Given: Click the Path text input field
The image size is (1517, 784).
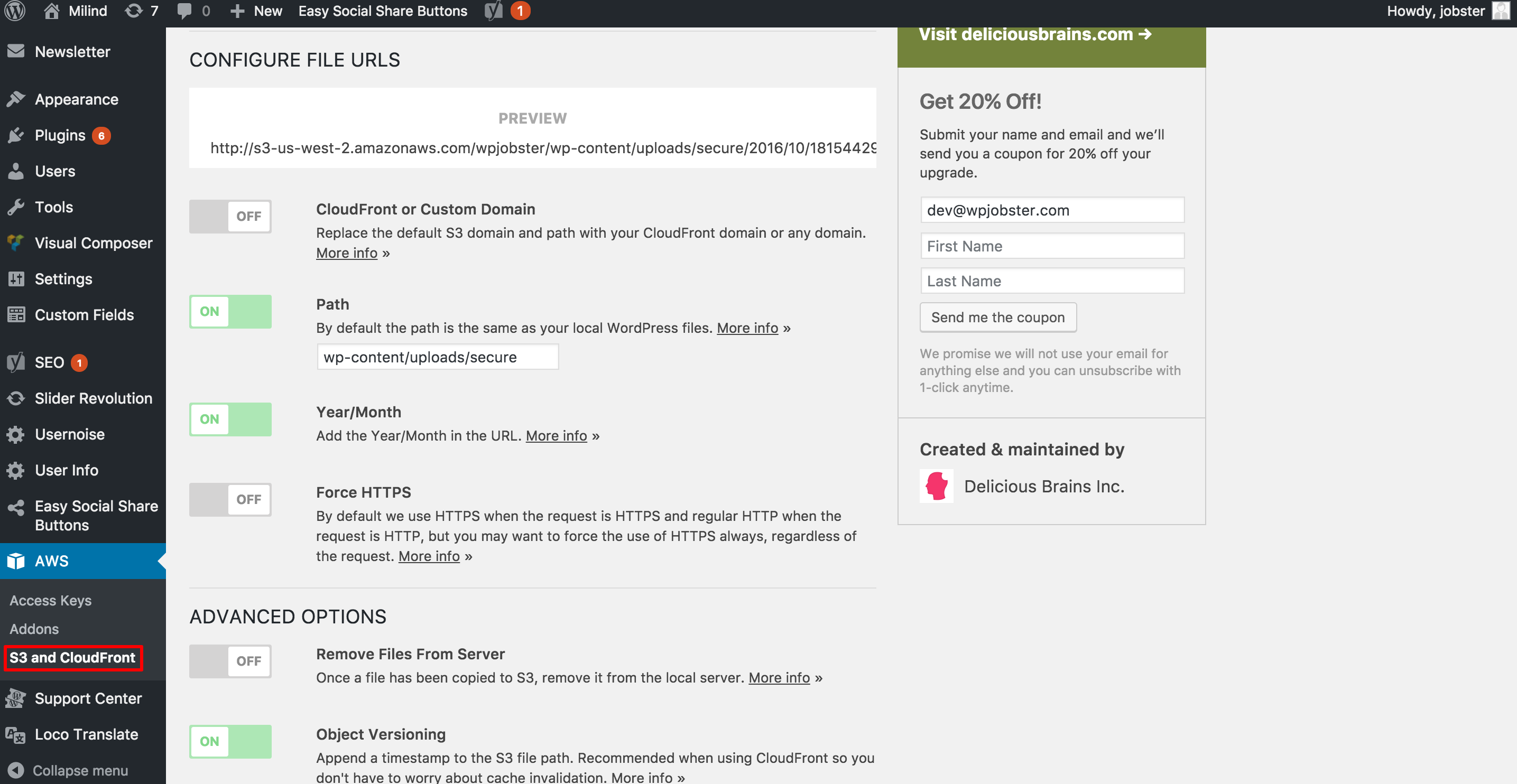Looking at the screenshot, I should (438, 357).
